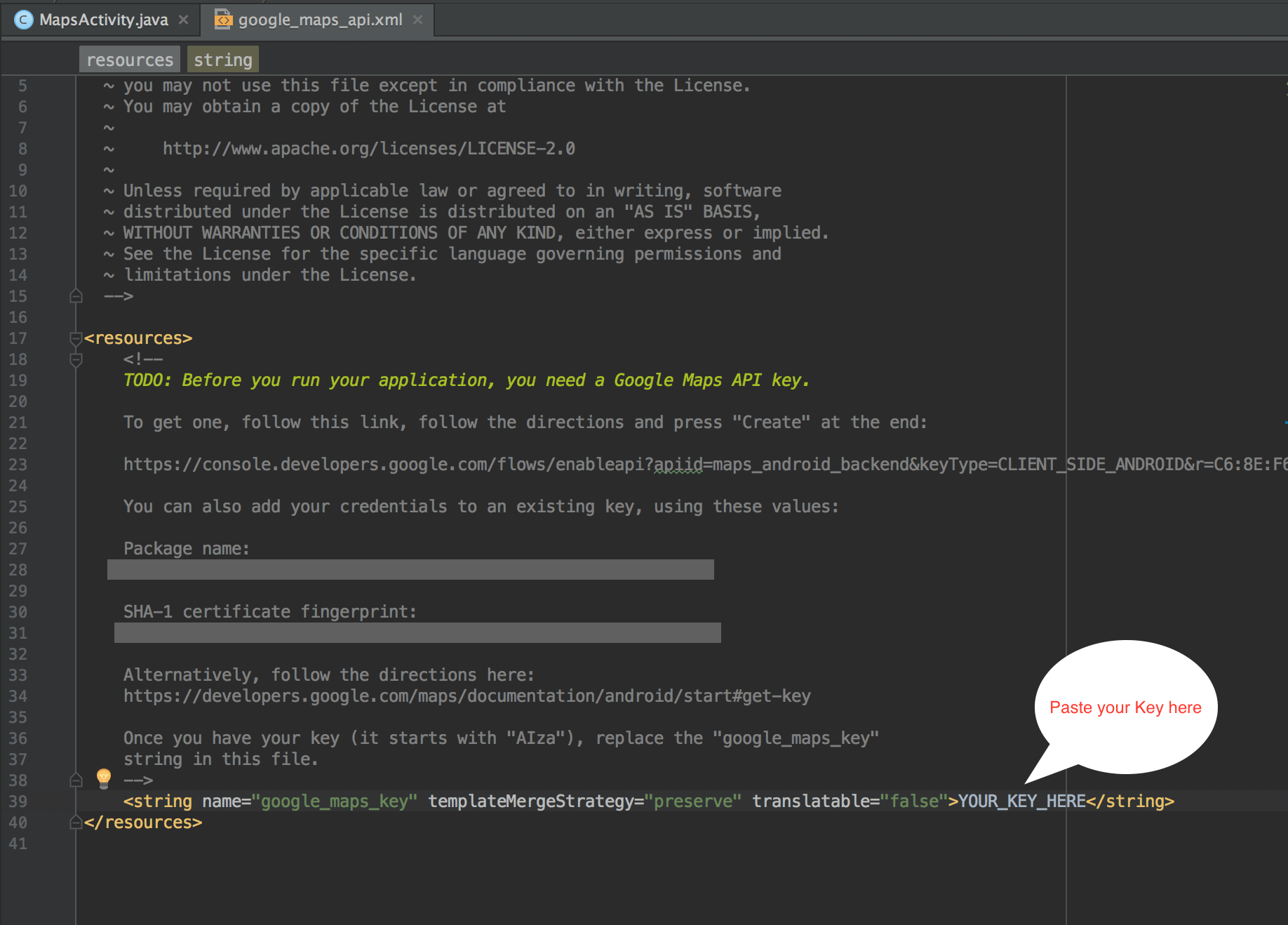Click the 'limitations under the License.' line

270,275
